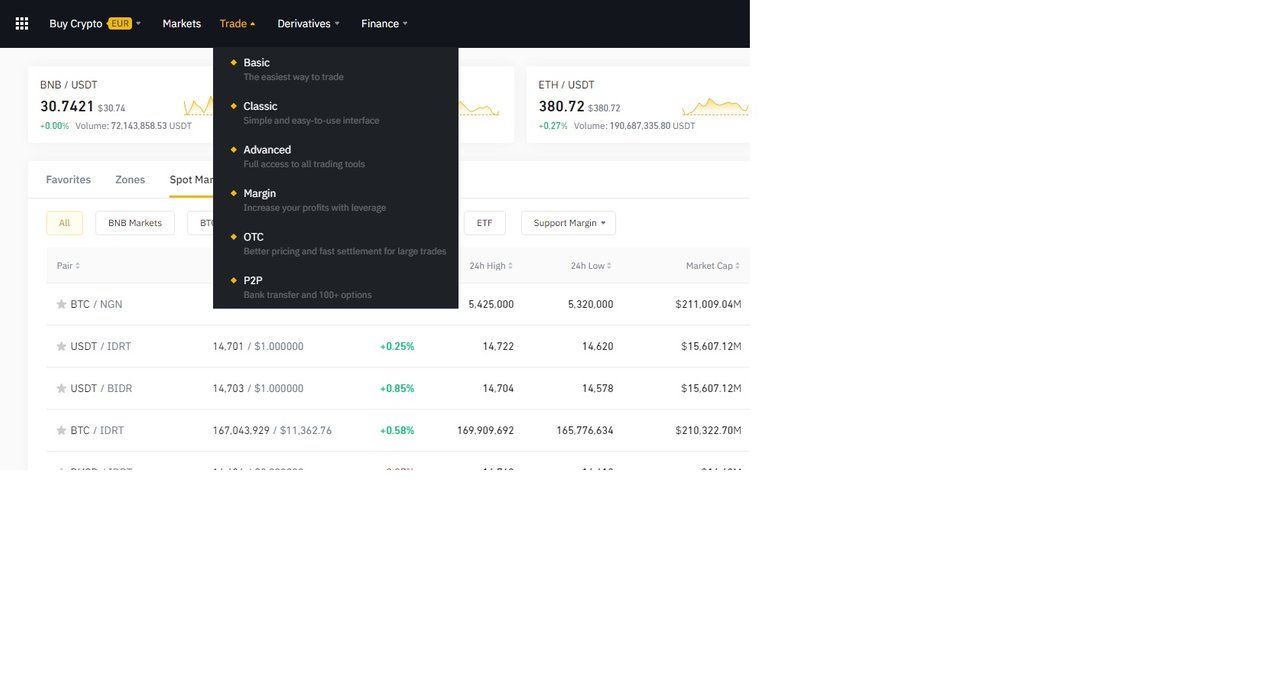The height and width of the screenshot is (684, 1280).
Task: Switch to the Spot Markets tab
Action: 192,180
